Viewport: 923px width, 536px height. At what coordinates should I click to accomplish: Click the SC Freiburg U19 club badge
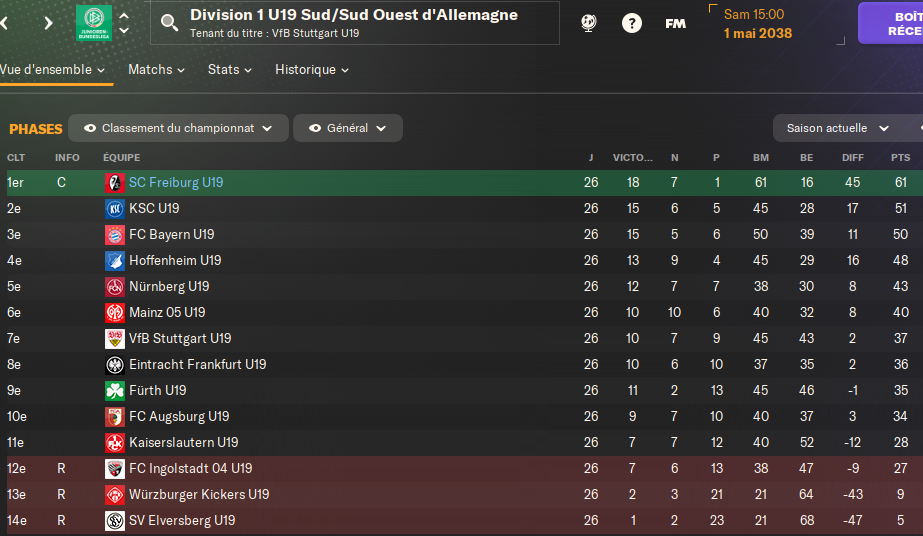(x=115, y=183)
